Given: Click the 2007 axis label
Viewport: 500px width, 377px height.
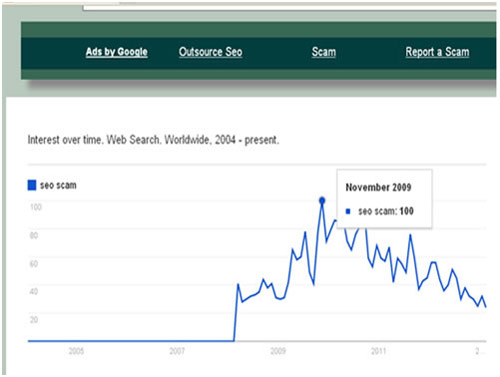Looking at the screenshot, I should click(x=177, y=351).
